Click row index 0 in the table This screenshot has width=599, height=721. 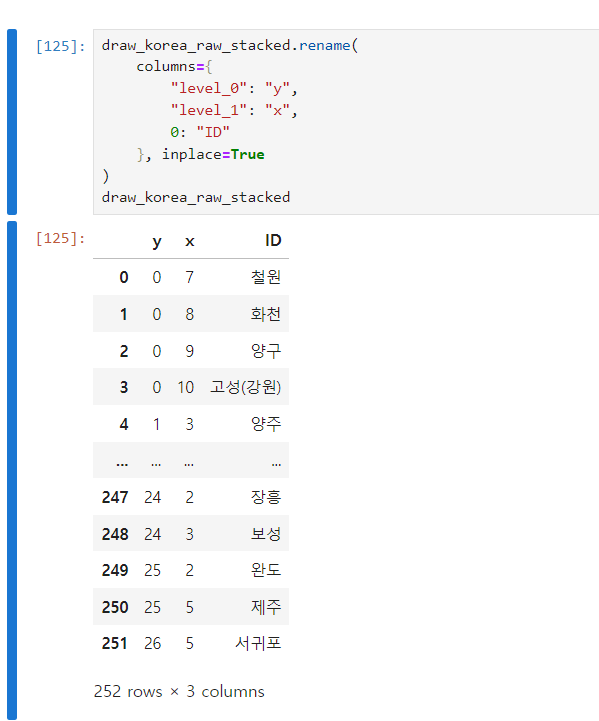124,277
